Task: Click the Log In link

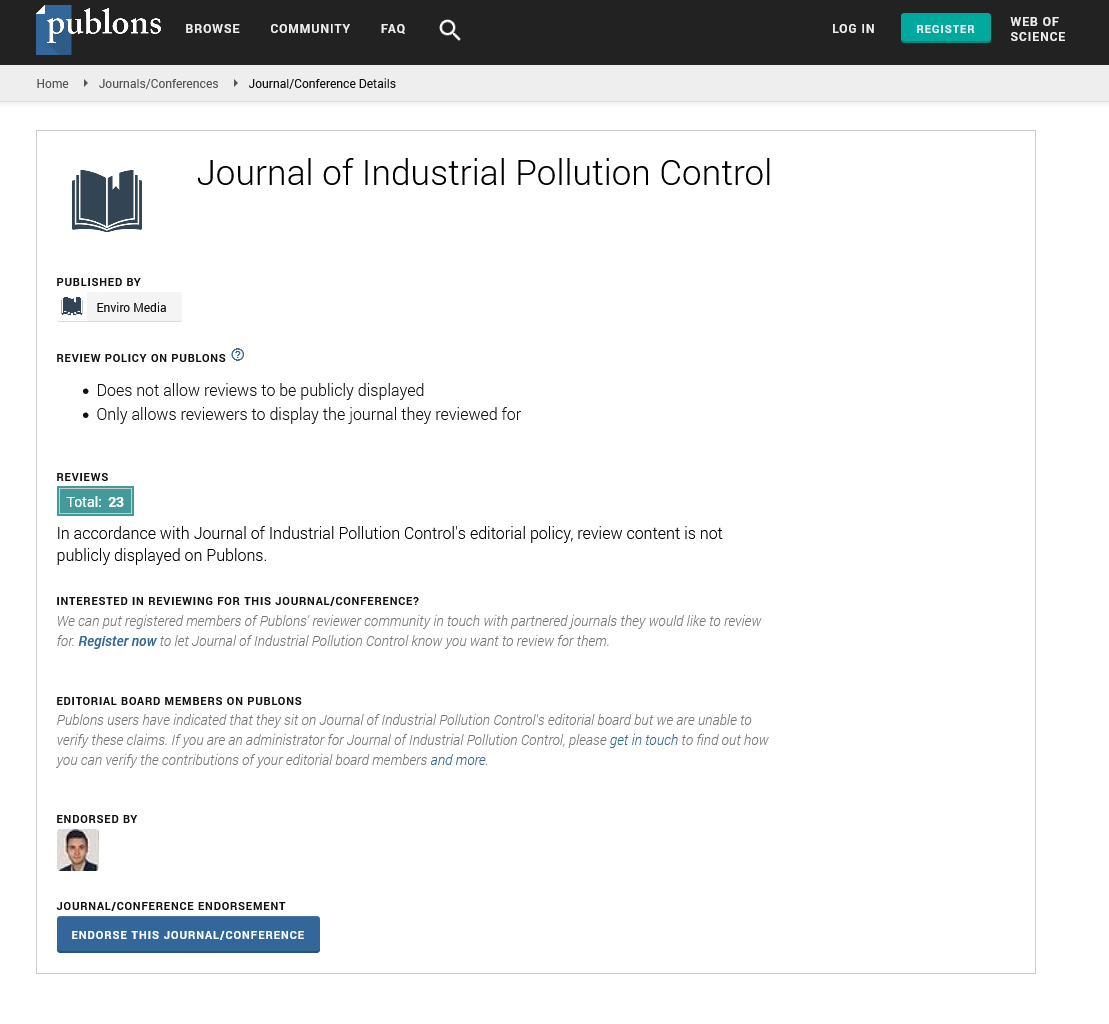Action: [853, 29]
